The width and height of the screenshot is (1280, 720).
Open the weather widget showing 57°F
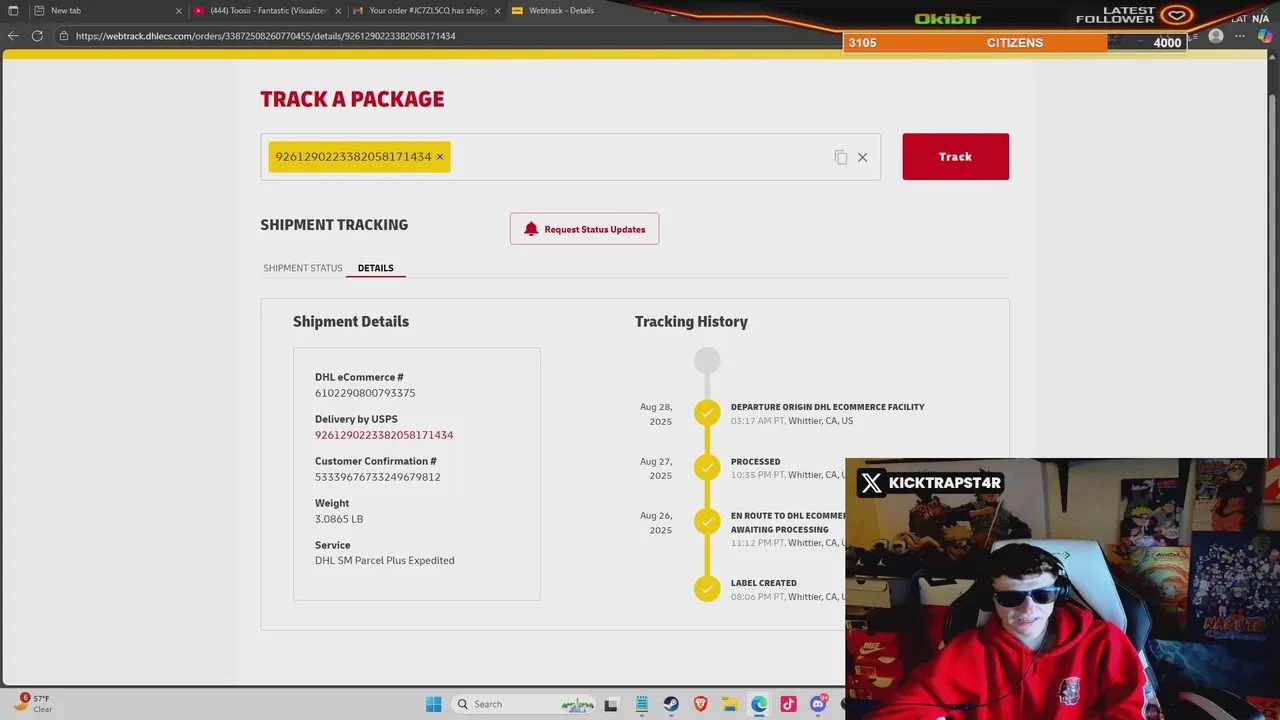(33, 703)
